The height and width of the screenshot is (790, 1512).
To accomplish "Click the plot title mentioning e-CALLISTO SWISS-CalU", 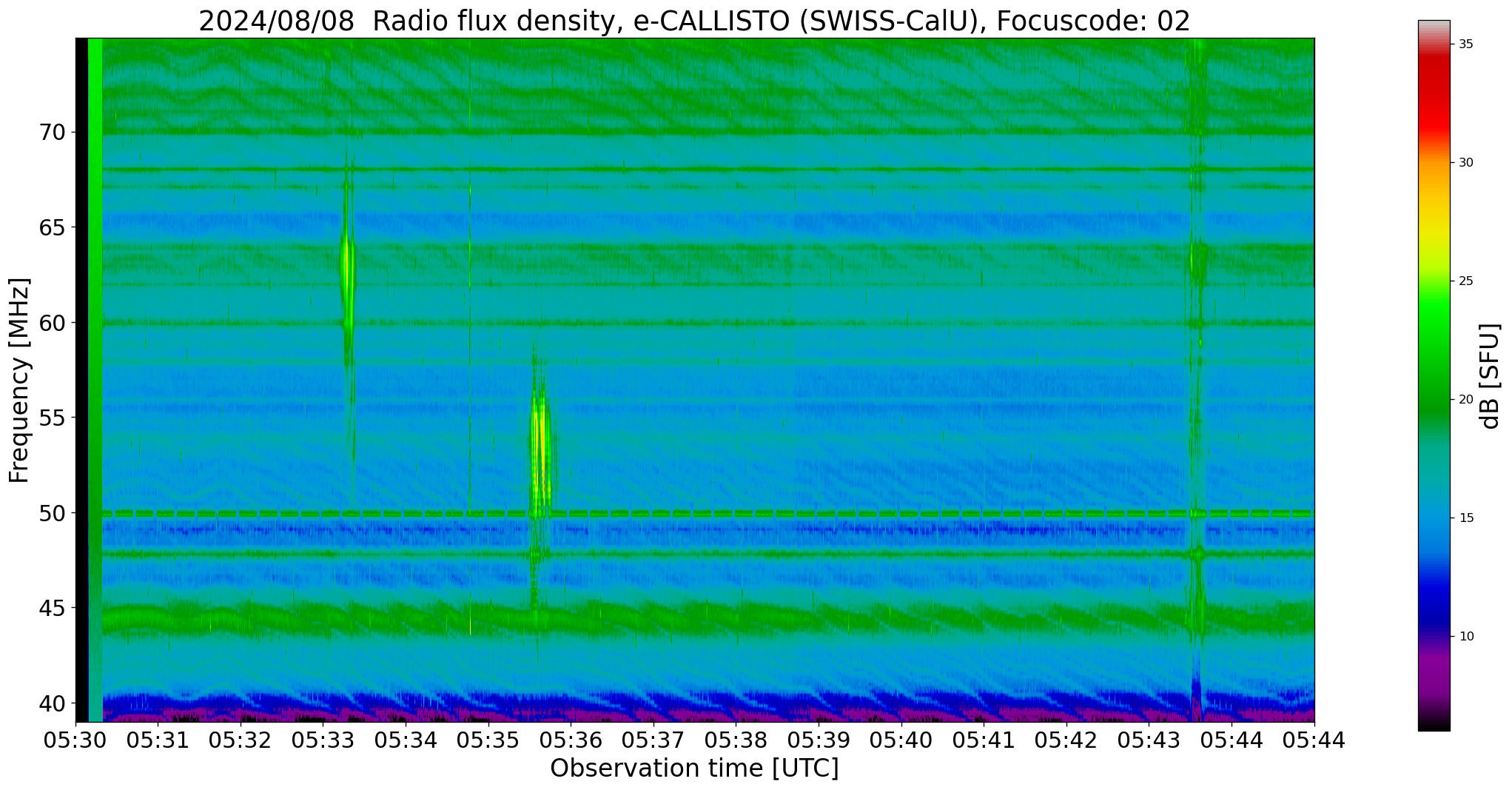I will click(x=694, y=21).
